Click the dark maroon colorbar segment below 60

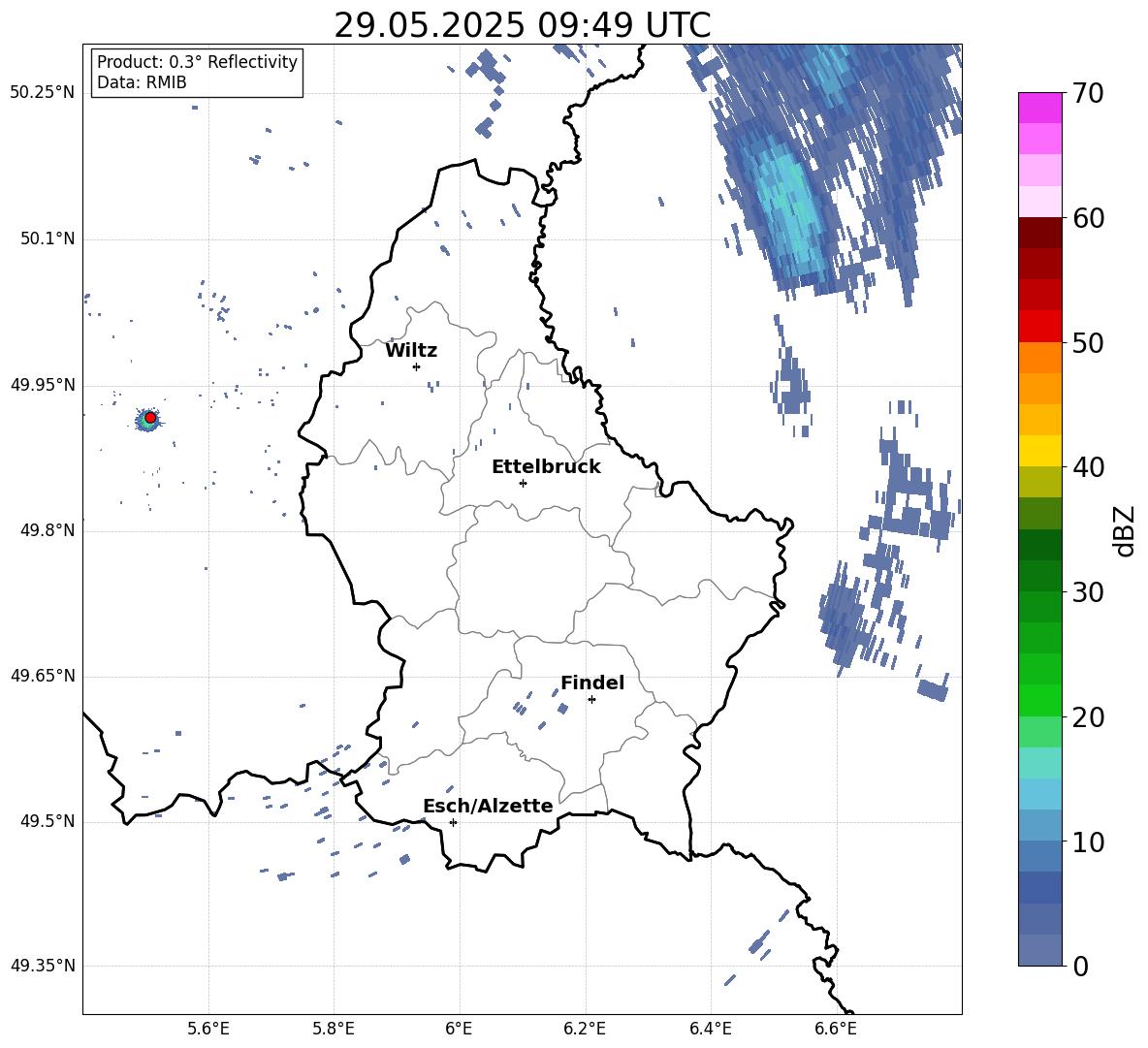tap(1039, 233)
